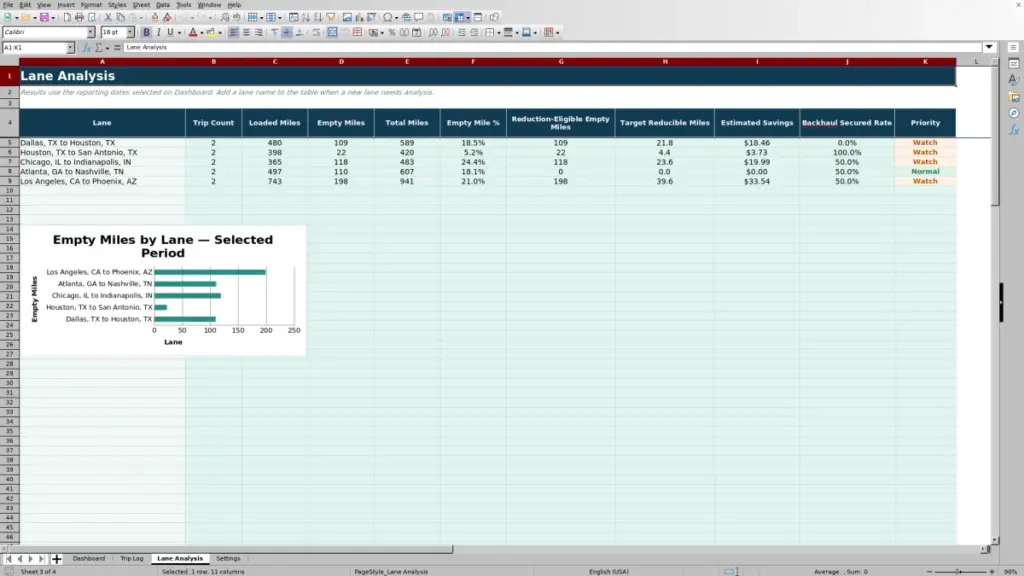Switch to the Dashboard sheet tab
Viewport: 1024px width, 576px height.
point(89,559)
